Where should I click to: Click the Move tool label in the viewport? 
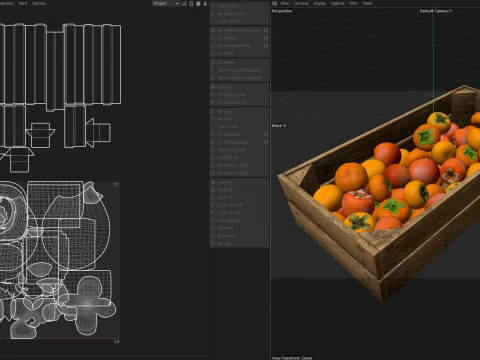(279, 126)
